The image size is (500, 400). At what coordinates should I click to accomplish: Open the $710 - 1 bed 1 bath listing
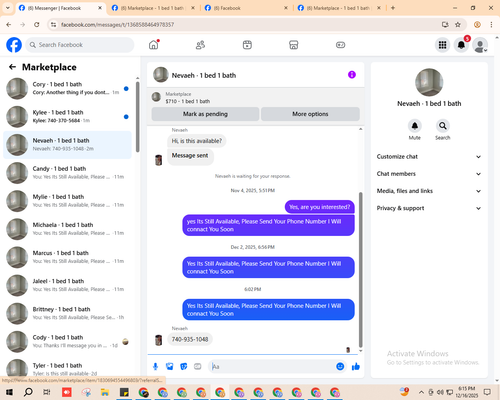point(188,101)
